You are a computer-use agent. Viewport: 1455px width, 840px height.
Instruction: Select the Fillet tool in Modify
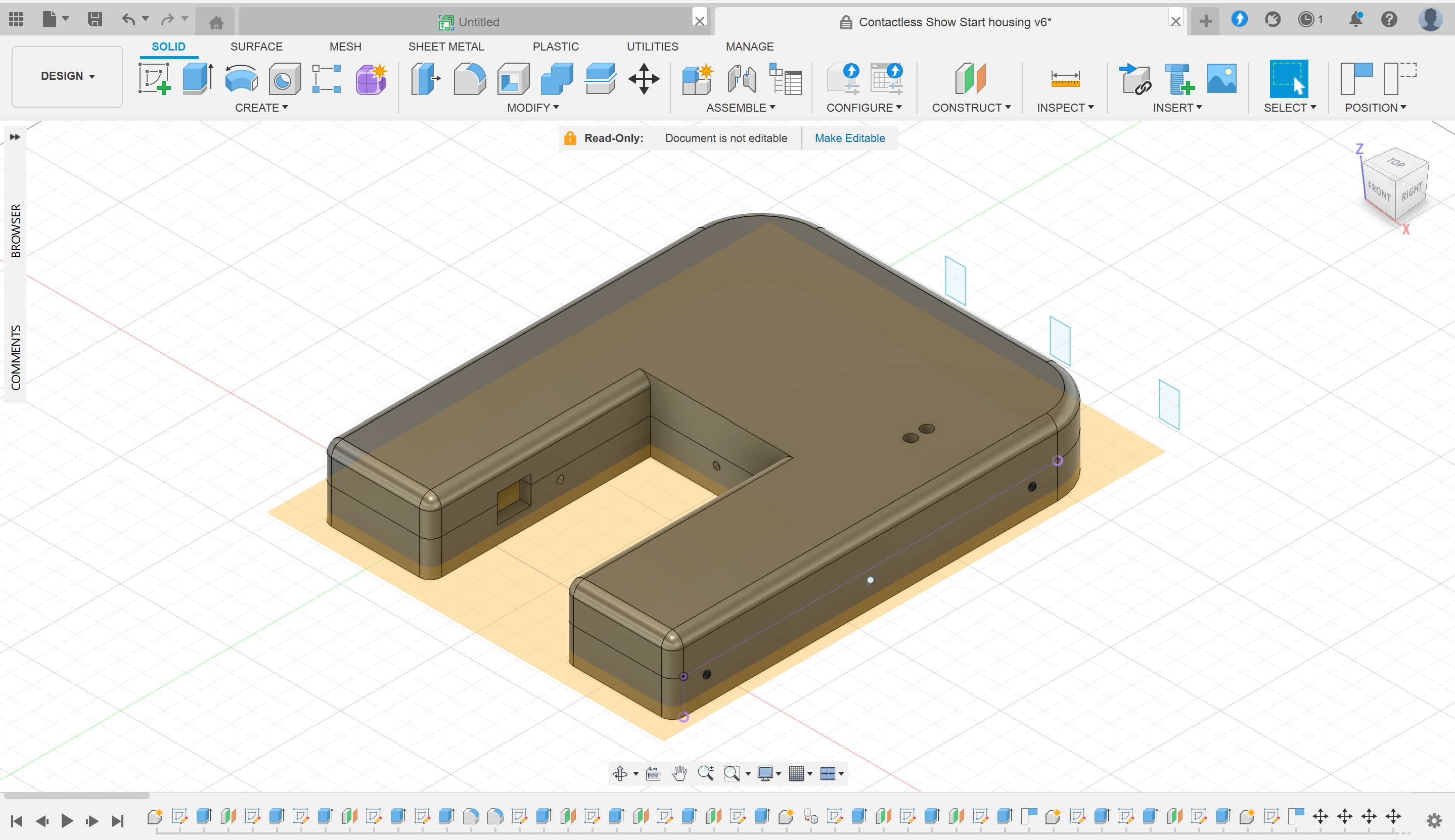pyautogui.click(x=470, y=79)
